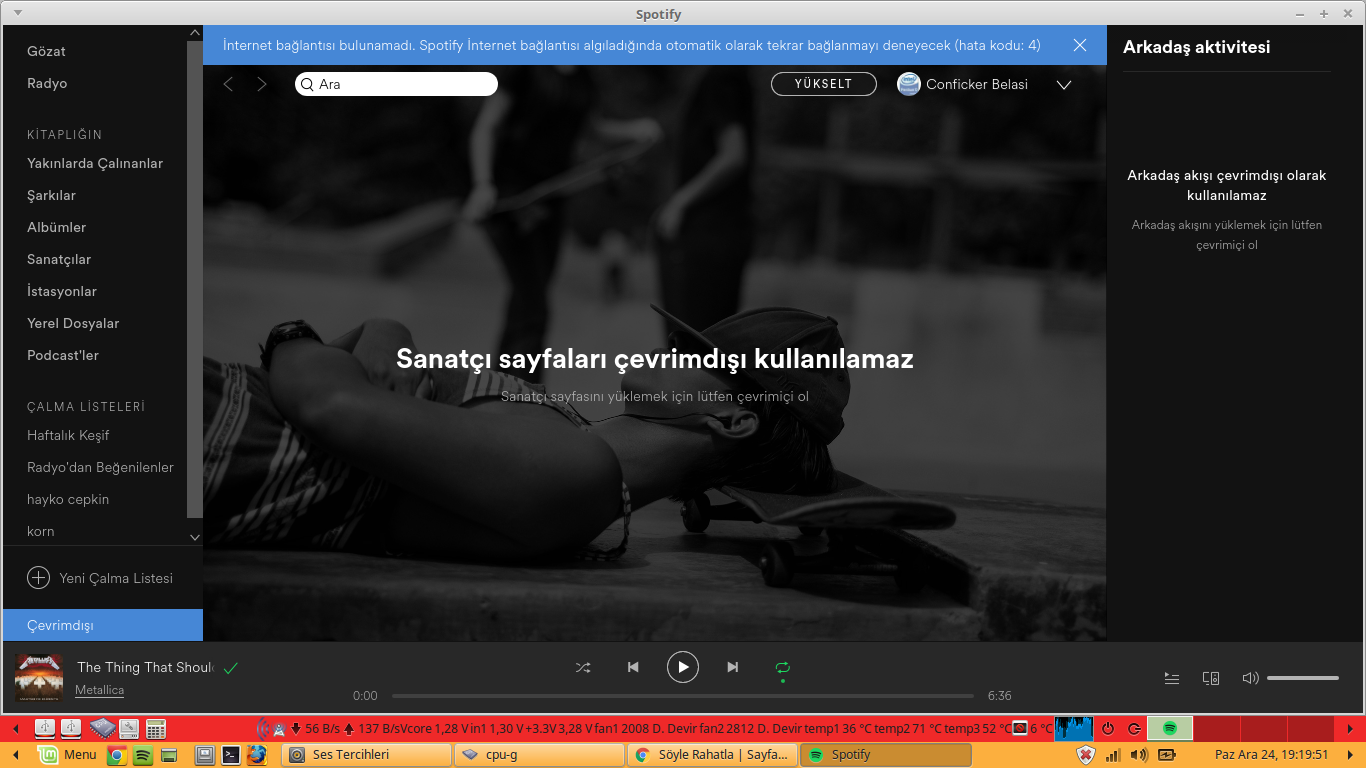1366x768 pixels.
Task: Expand the user account dropdown arrow
Action: tap(1064, 85)
